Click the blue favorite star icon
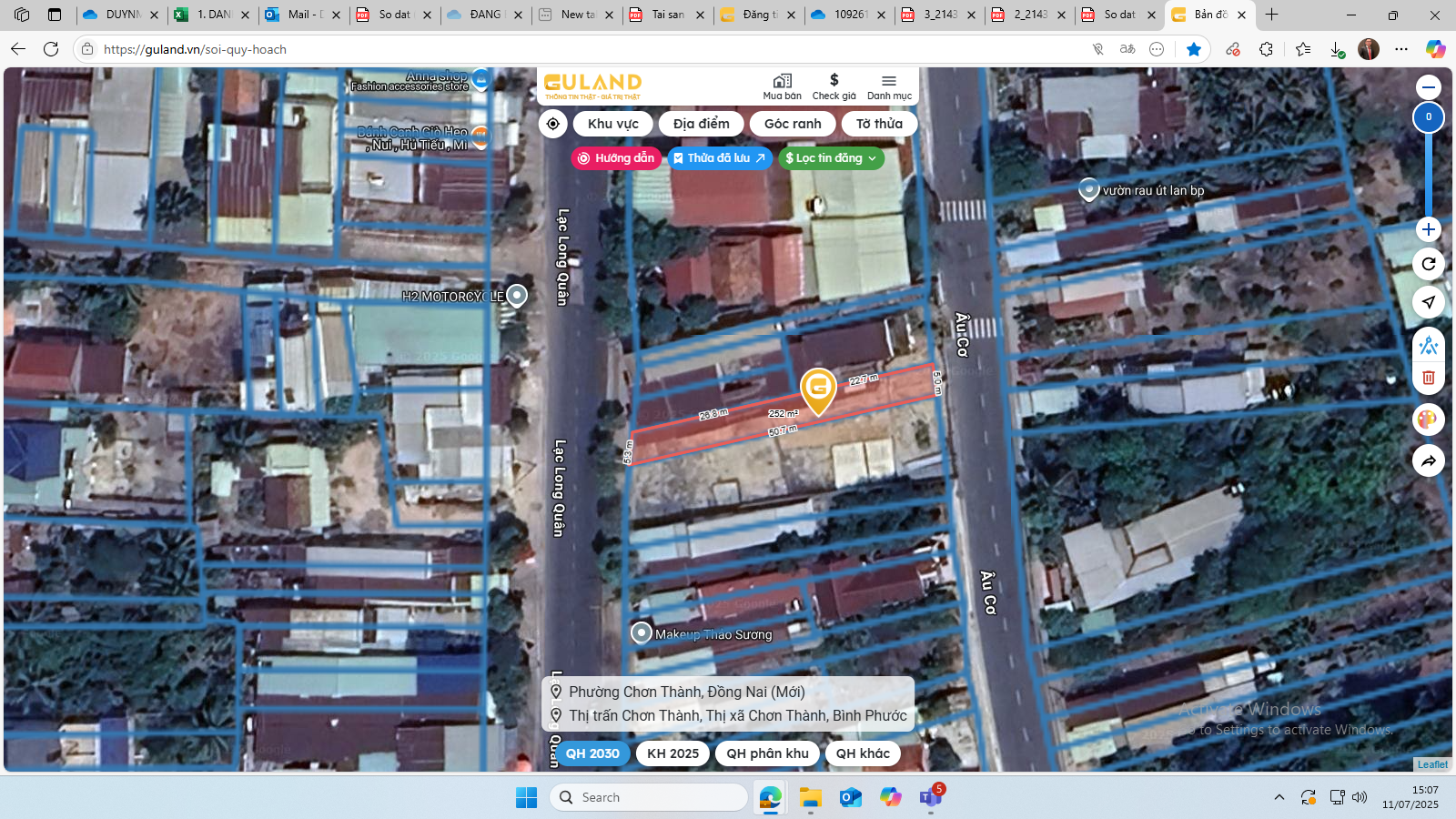The height and width of the screenshot is (819, 1456). pyautogui.click(x=1194, y=49)
